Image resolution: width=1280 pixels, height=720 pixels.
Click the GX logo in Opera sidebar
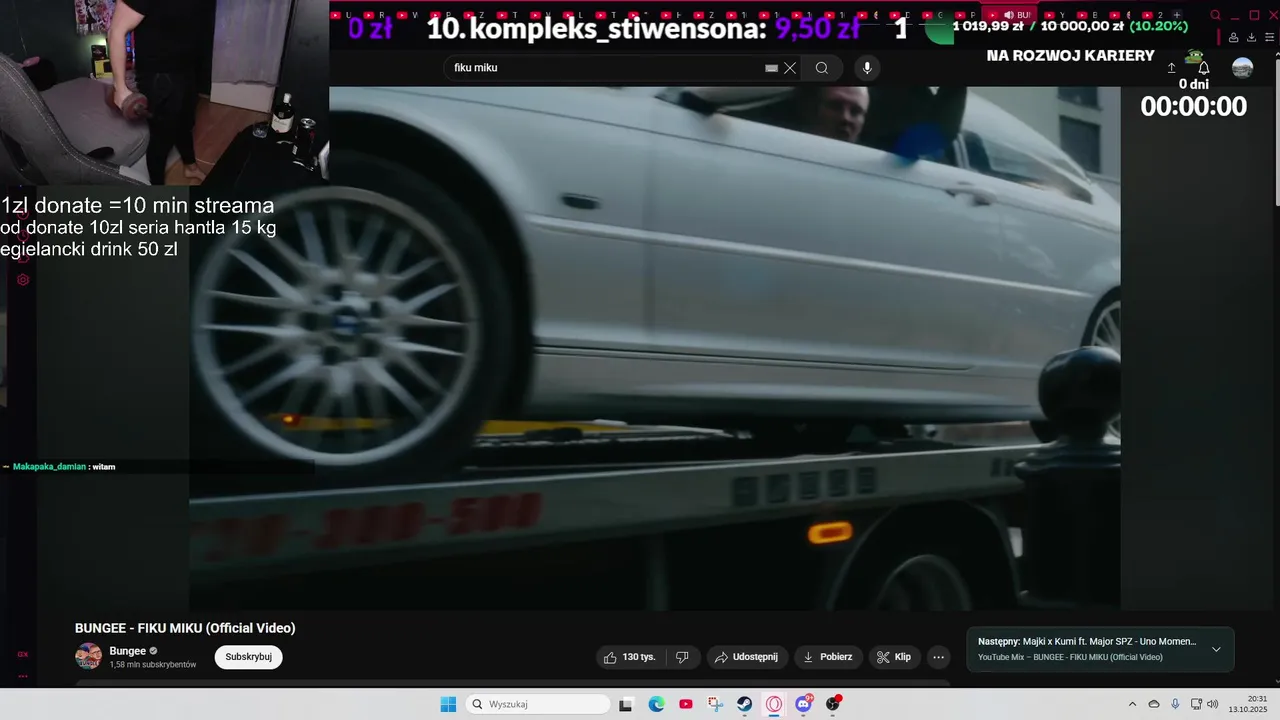tap(22, 654)
